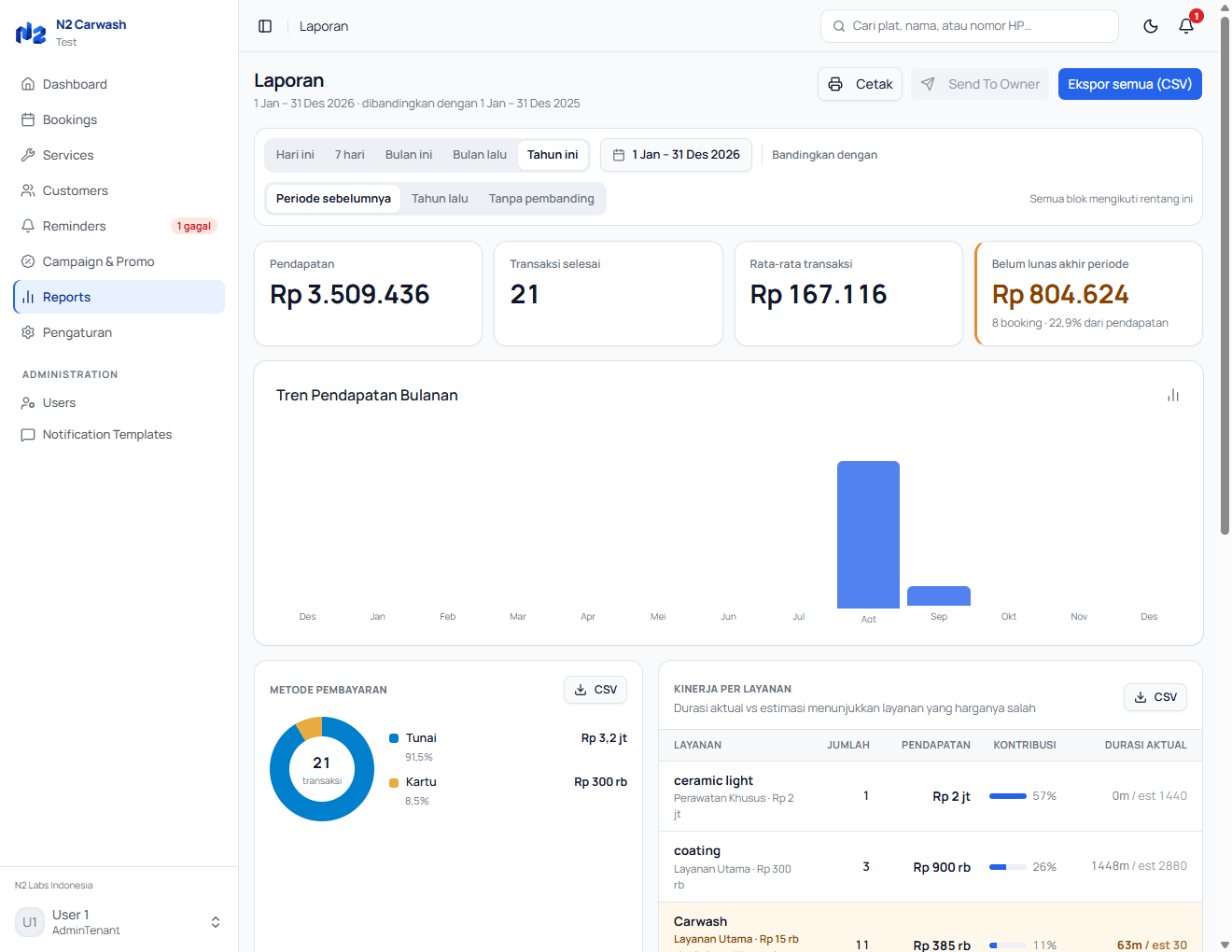Click the download icon in Kinerja Per Layanan CSV

pos(1141,697)
